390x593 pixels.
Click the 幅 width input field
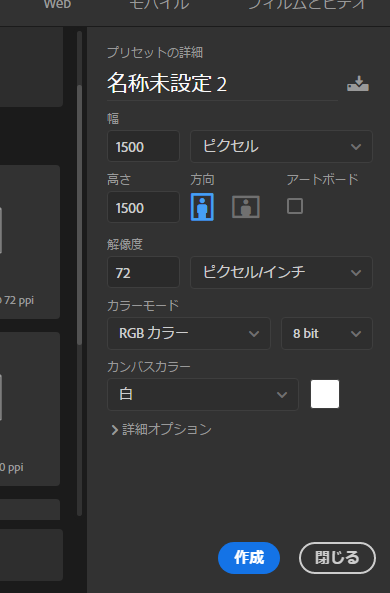[143, 146]
